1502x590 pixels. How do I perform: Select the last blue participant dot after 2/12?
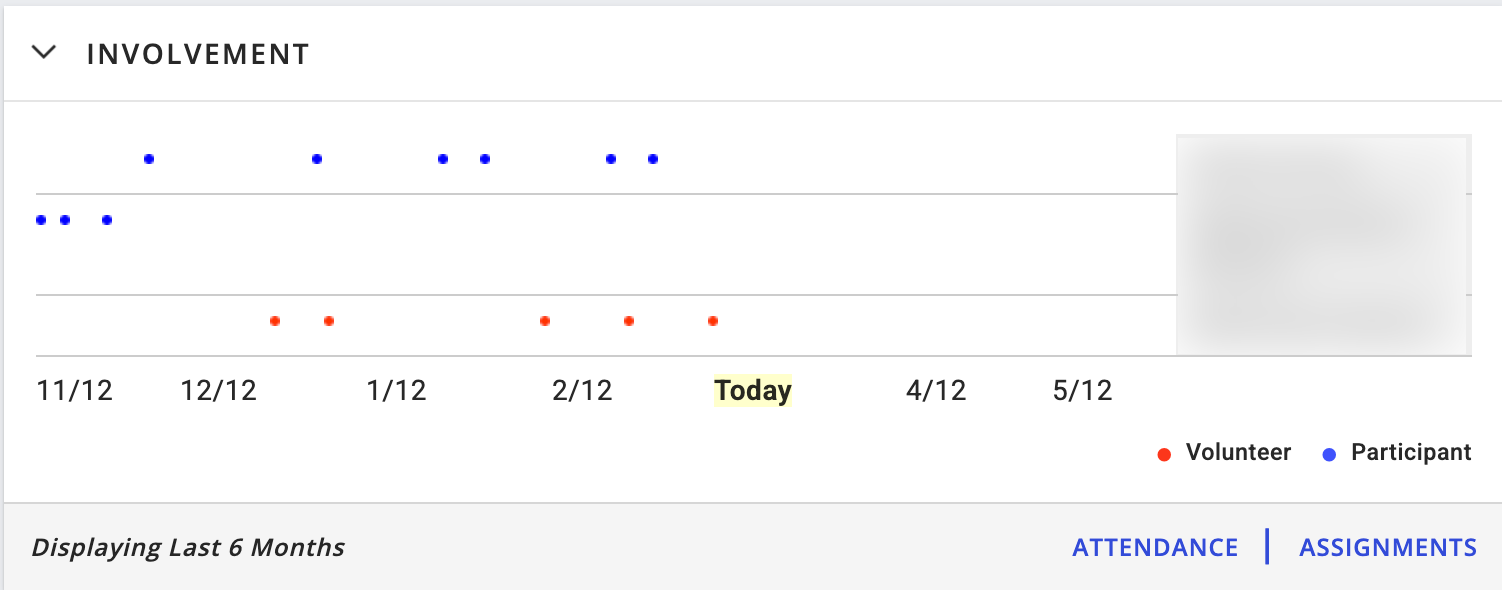tap(653, 159)
